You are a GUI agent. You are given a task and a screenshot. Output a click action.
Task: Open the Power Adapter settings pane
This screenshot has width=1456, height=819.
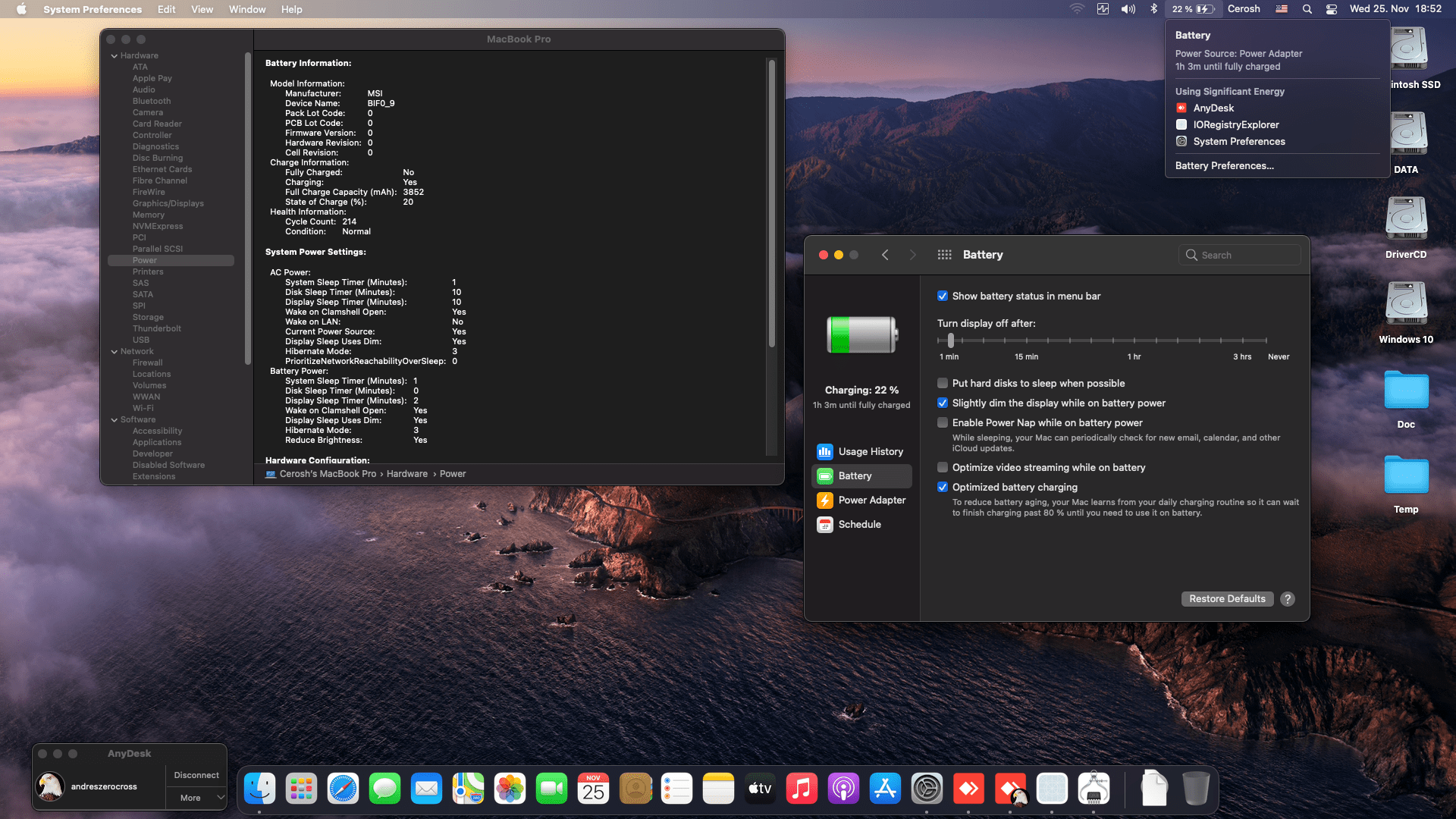pyautogui.click(x=872, y=500)
